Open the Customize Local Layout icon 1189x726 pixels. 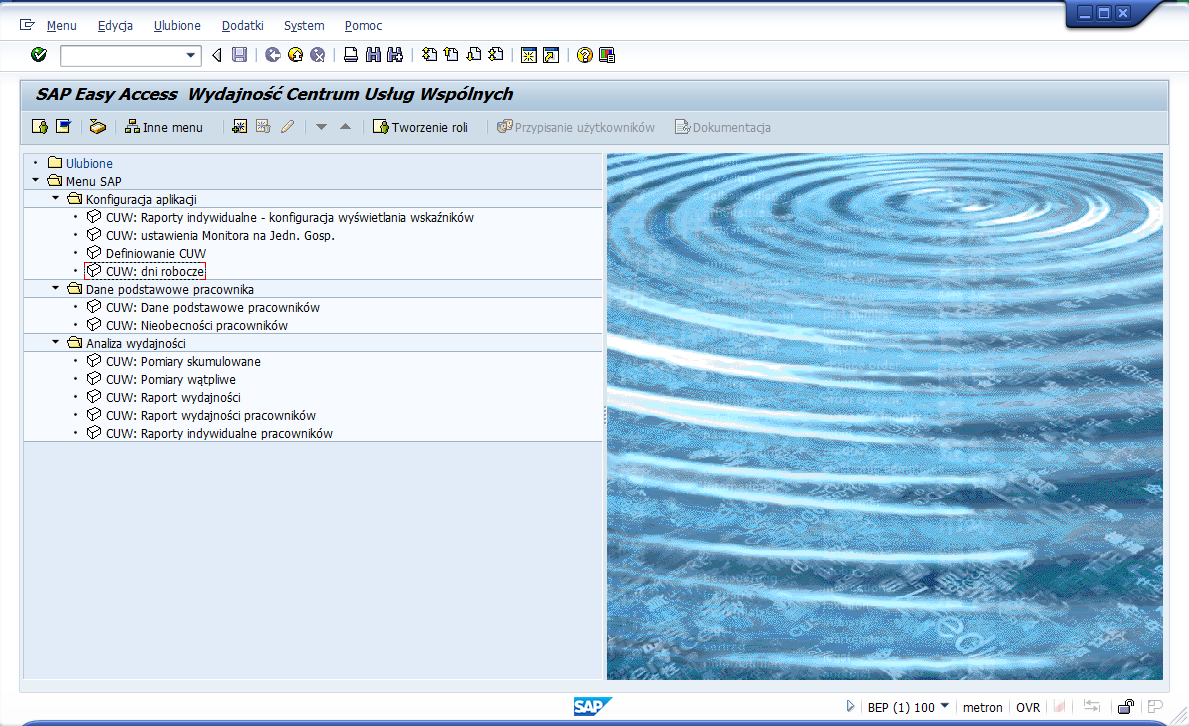coord(607,55)
